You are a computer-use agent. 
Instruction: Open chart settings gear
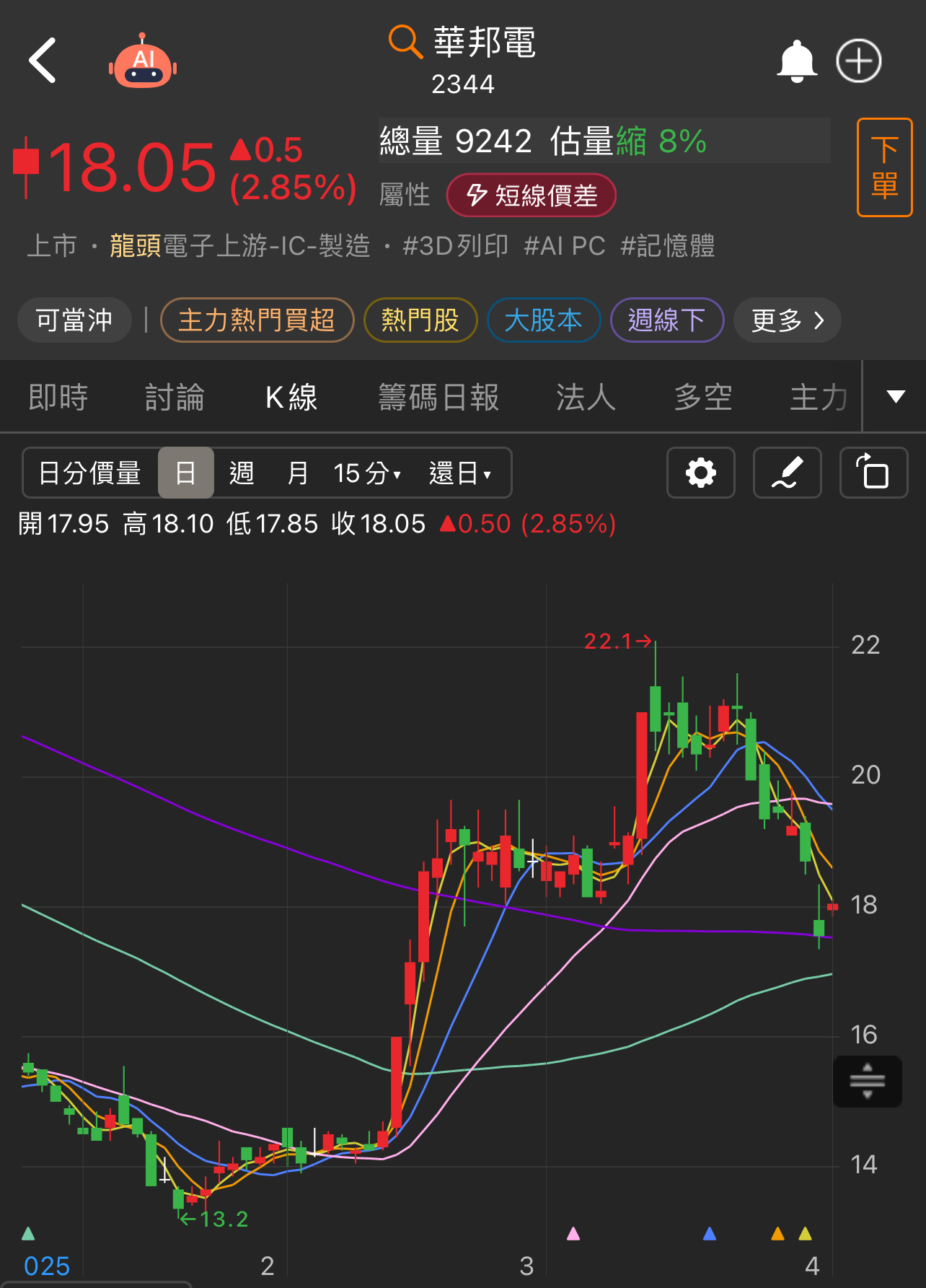click(701, 473)
